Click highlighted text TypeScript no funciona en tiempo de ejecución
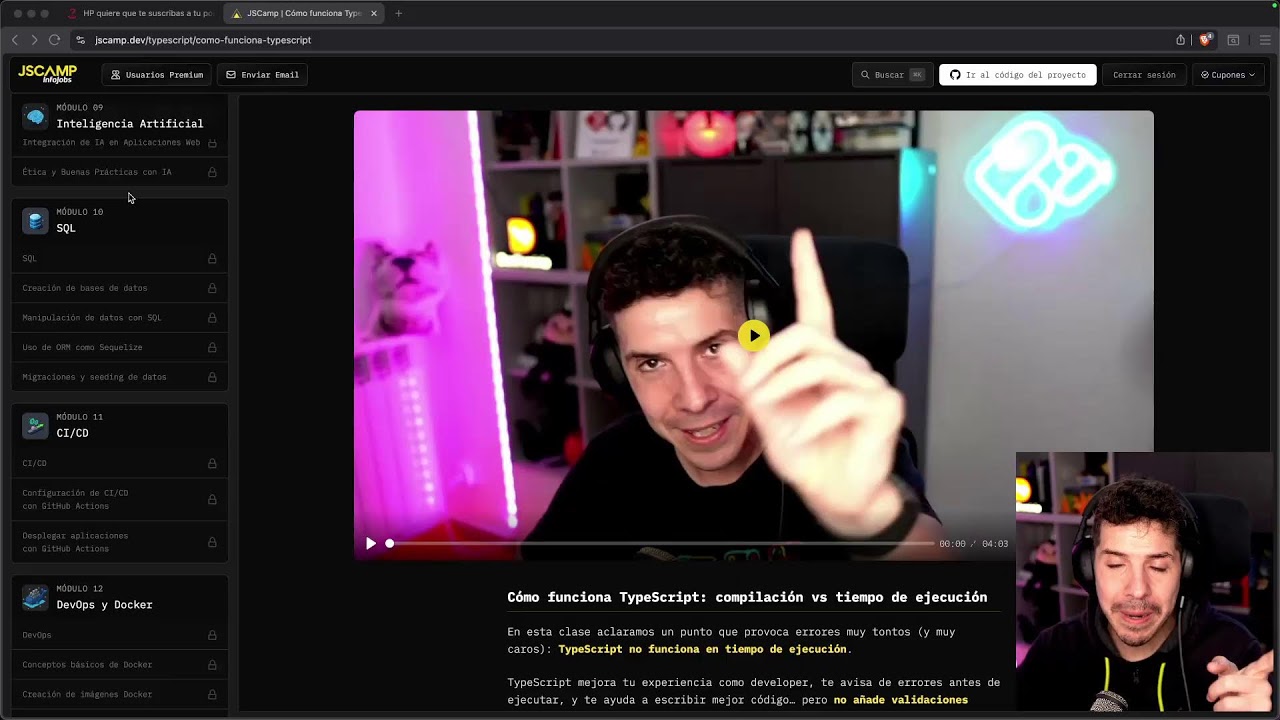1280x720 pixels. (702, 649)
